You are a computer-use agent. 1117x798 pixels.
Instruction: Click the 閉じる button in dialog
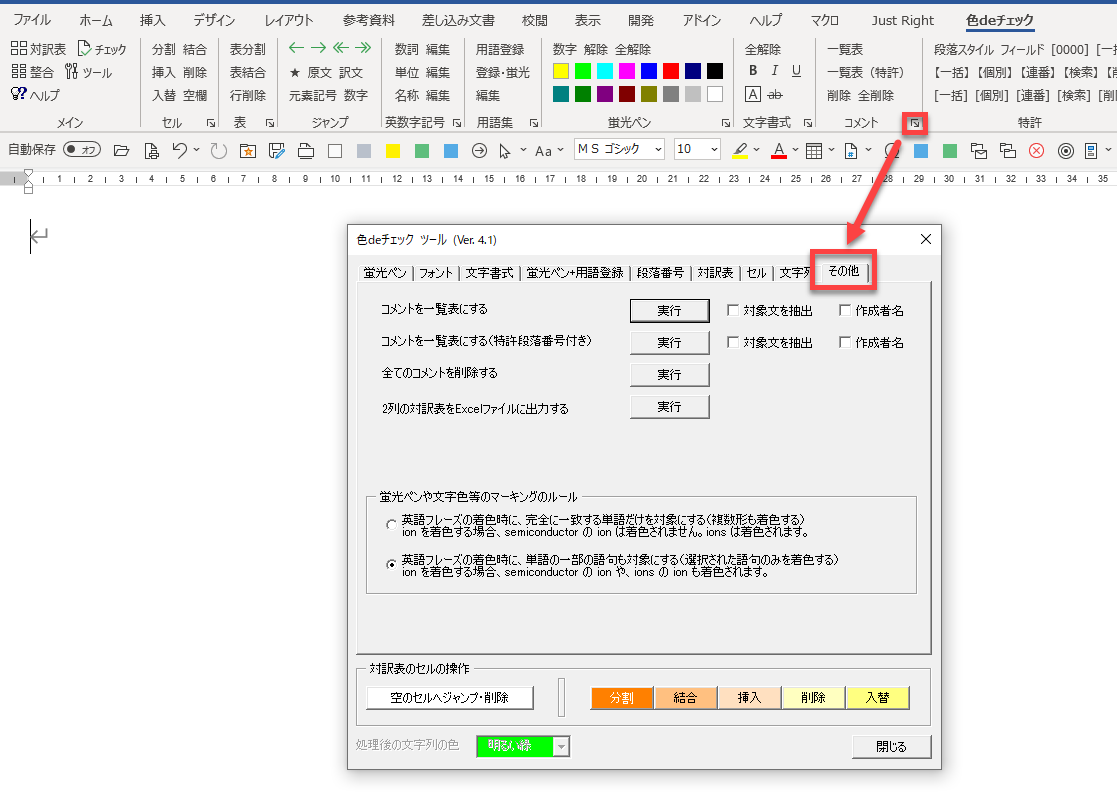click(x=891, y=746)
